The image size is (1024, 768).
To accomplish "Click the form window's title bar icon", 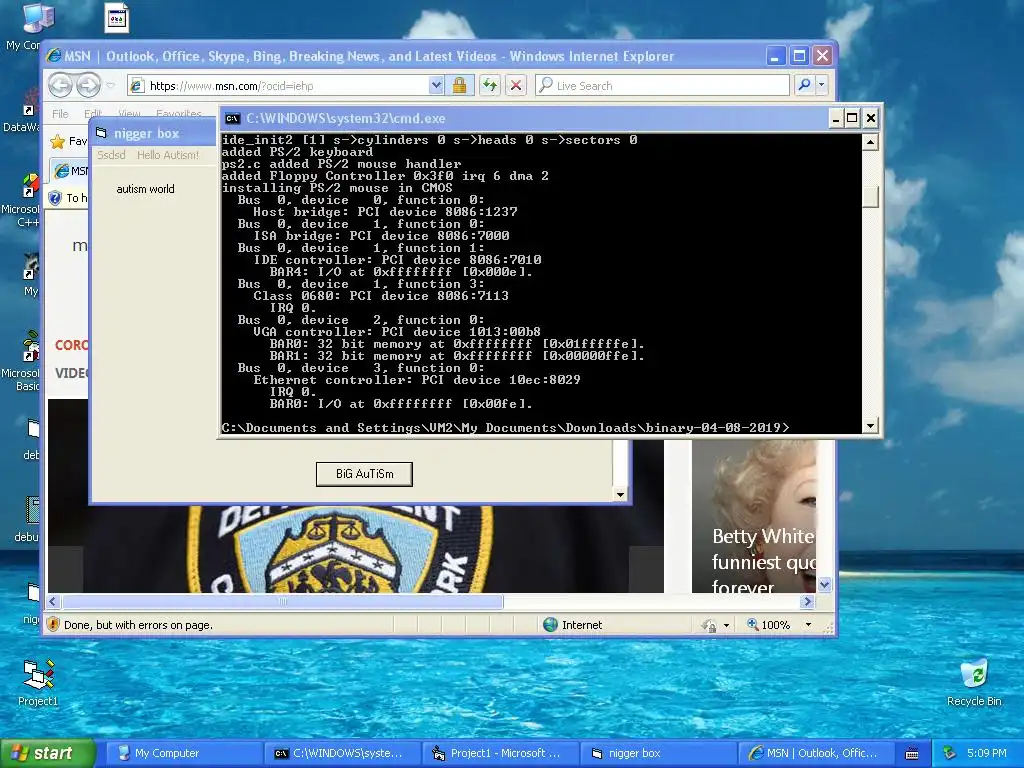I will click(x=101, y=133).
